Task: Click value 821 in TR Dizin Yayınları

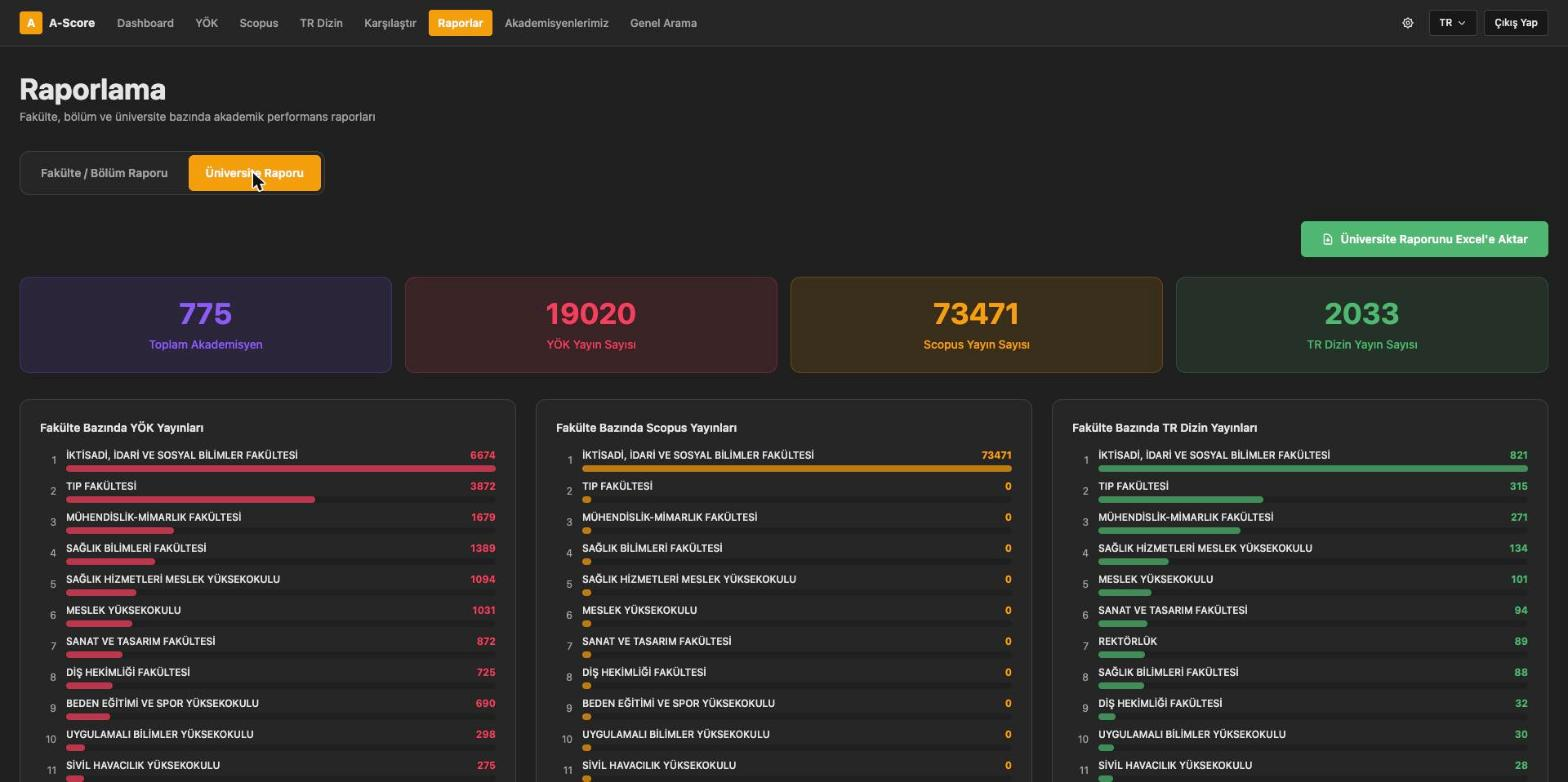Action: (1518, 455)
